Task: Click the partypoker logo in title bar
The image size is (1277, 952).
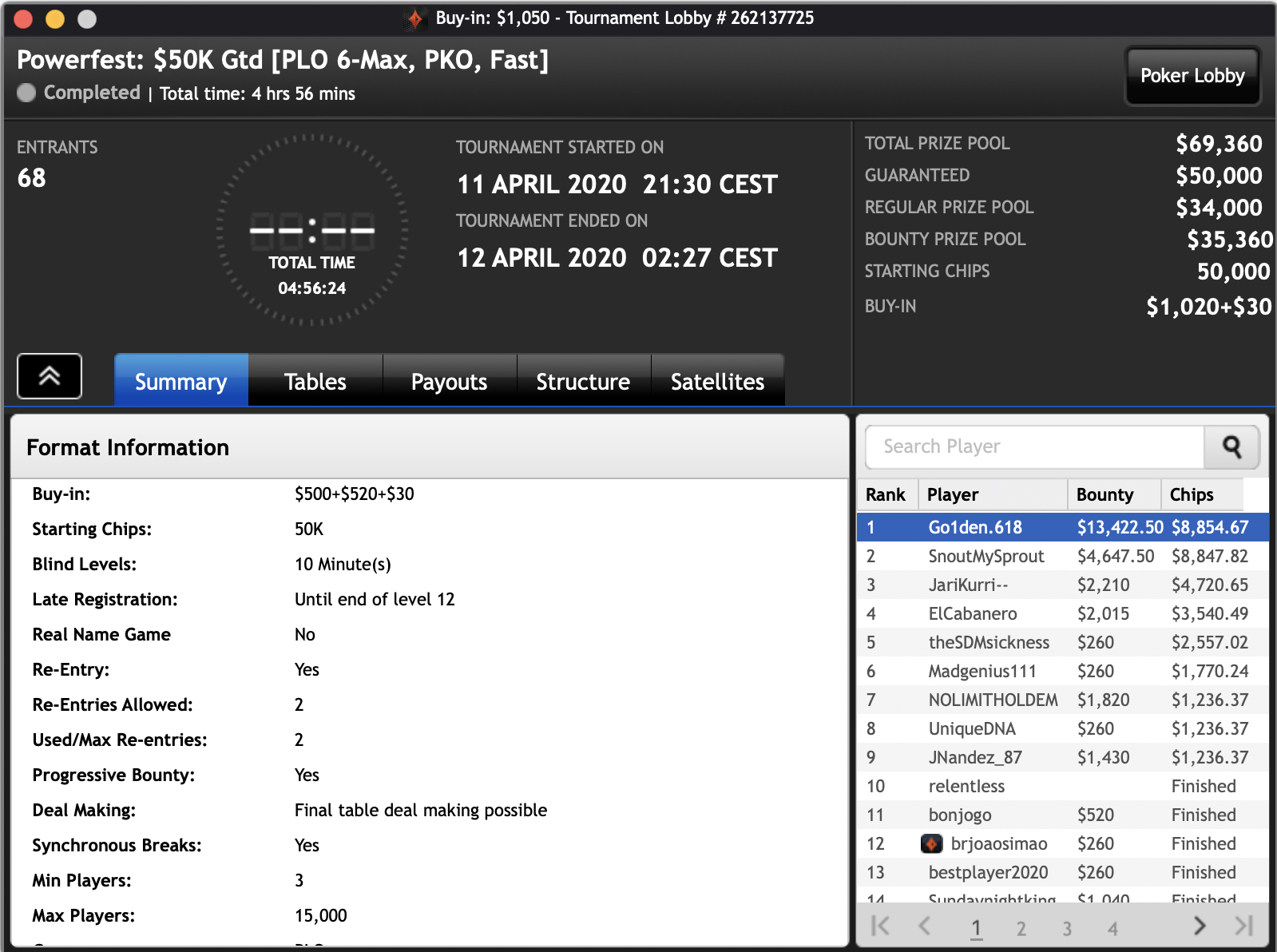Action: point(415,18)
